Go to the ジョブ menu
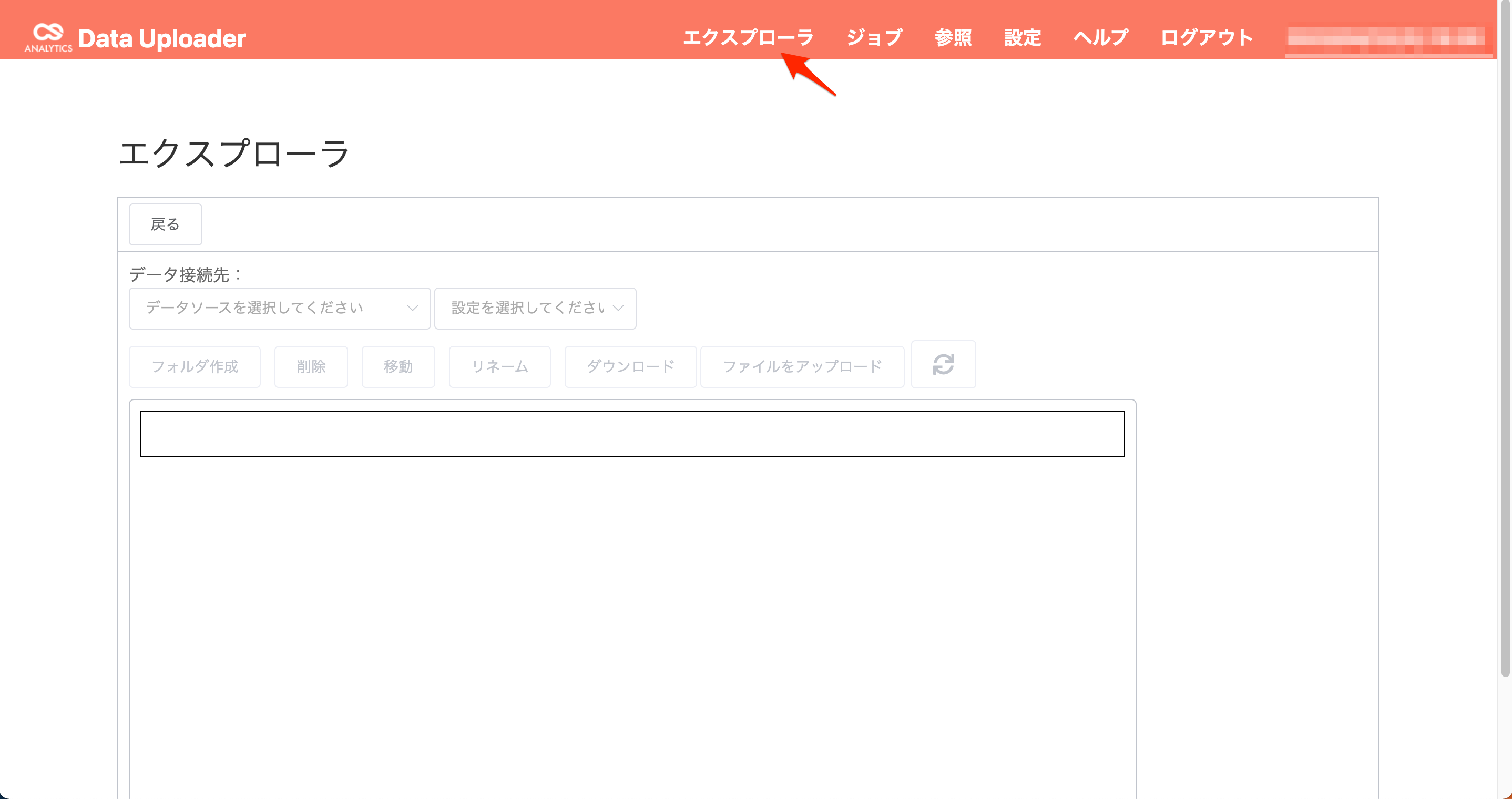Image resolution: width=1512 pixels, height=799 pixels. (x=874, y=37)
